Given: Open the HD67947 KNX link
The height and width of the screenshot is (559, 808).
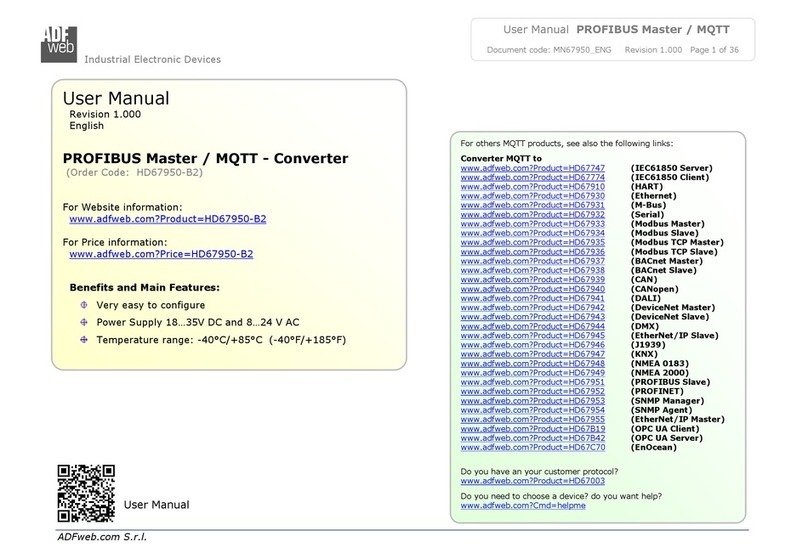Looking at the screenshot, I should click(533, 354).
